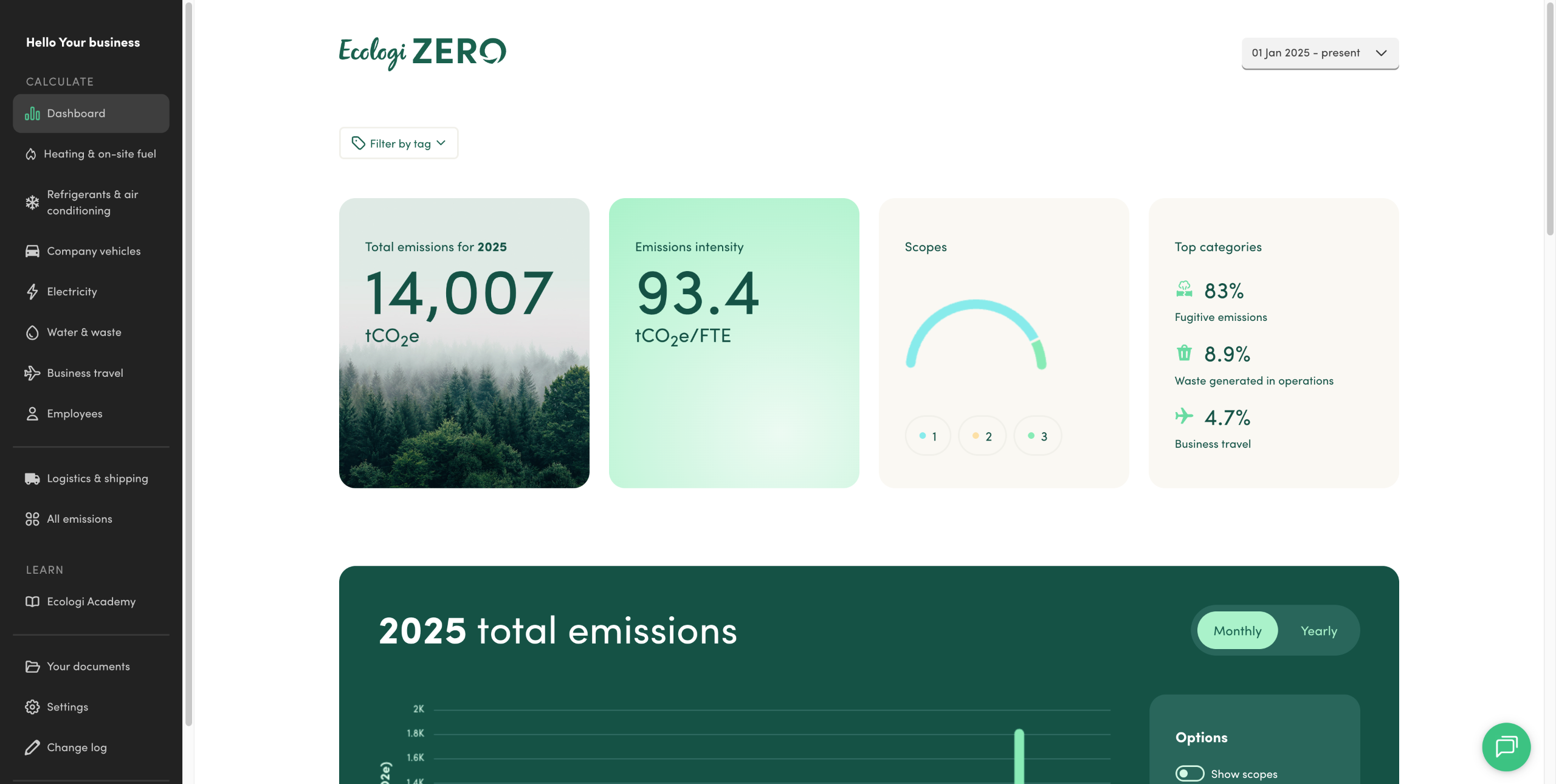Click the car Company vehicles icon

32,251
